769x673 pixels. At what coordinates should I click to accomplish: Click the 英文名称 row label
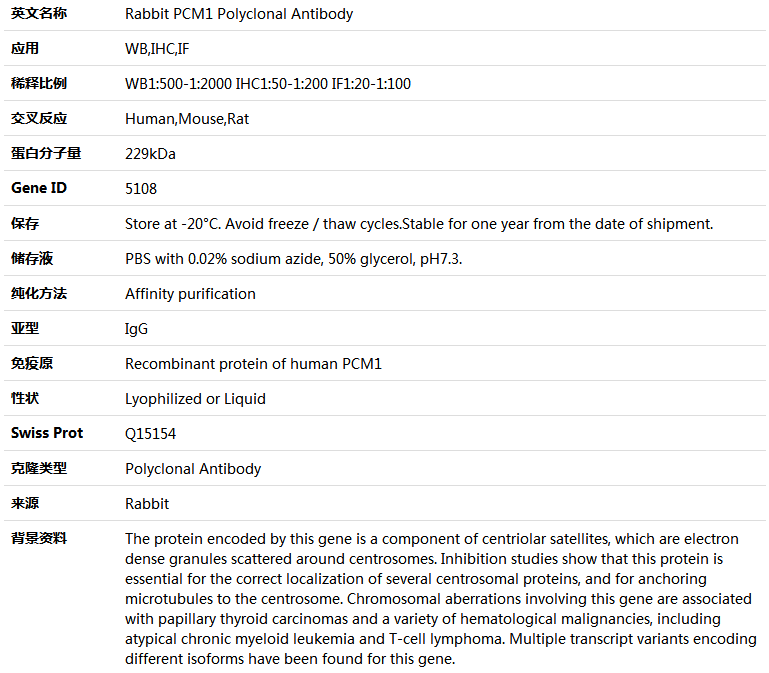(39, 13)
